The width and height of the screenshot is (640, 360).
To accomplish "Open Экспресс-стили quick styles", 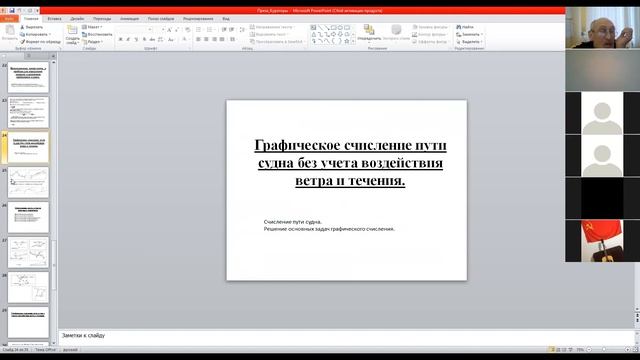I will tap(396, 33).
